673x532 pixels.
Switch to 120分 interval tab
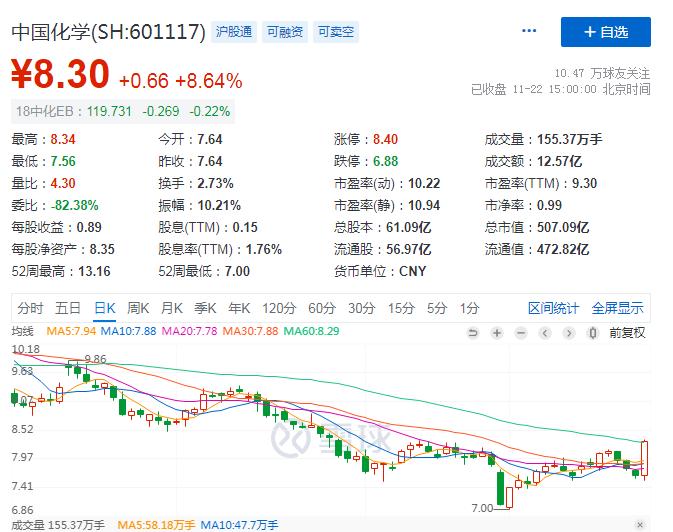279,308
